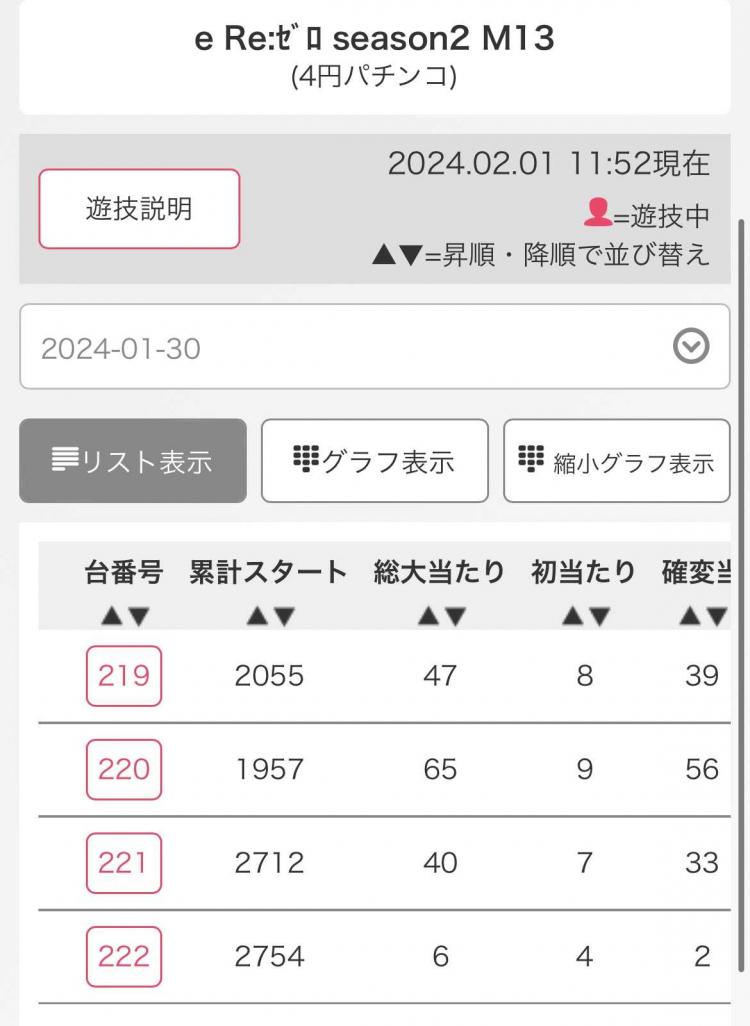Sort 総大当たり ascending with up arrow
The width and height of the screenshot is (750, 1026).
click(428, 616)
